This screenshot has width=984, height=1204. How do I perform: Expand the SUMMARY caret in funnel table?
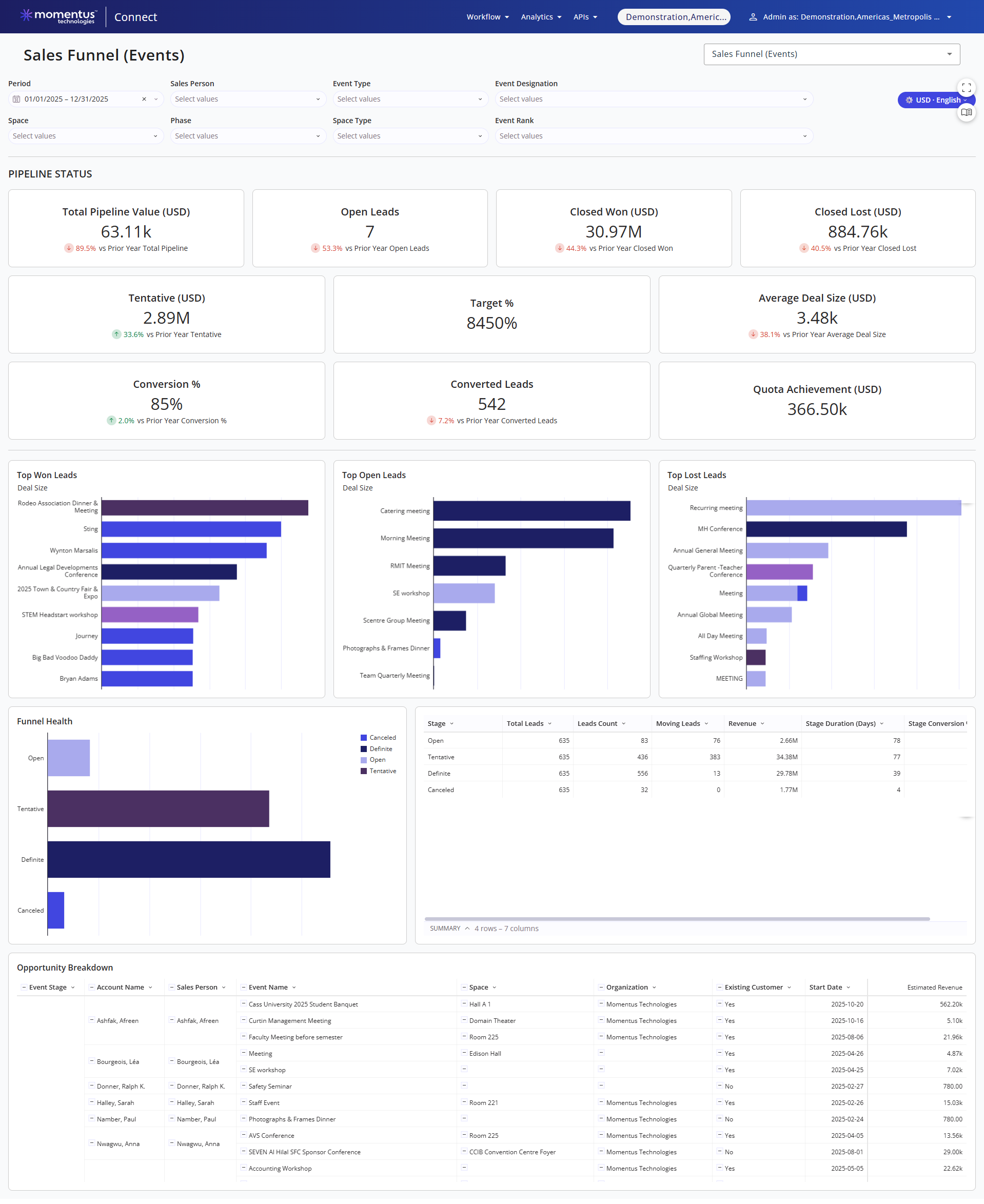click(x=467, y=929)
